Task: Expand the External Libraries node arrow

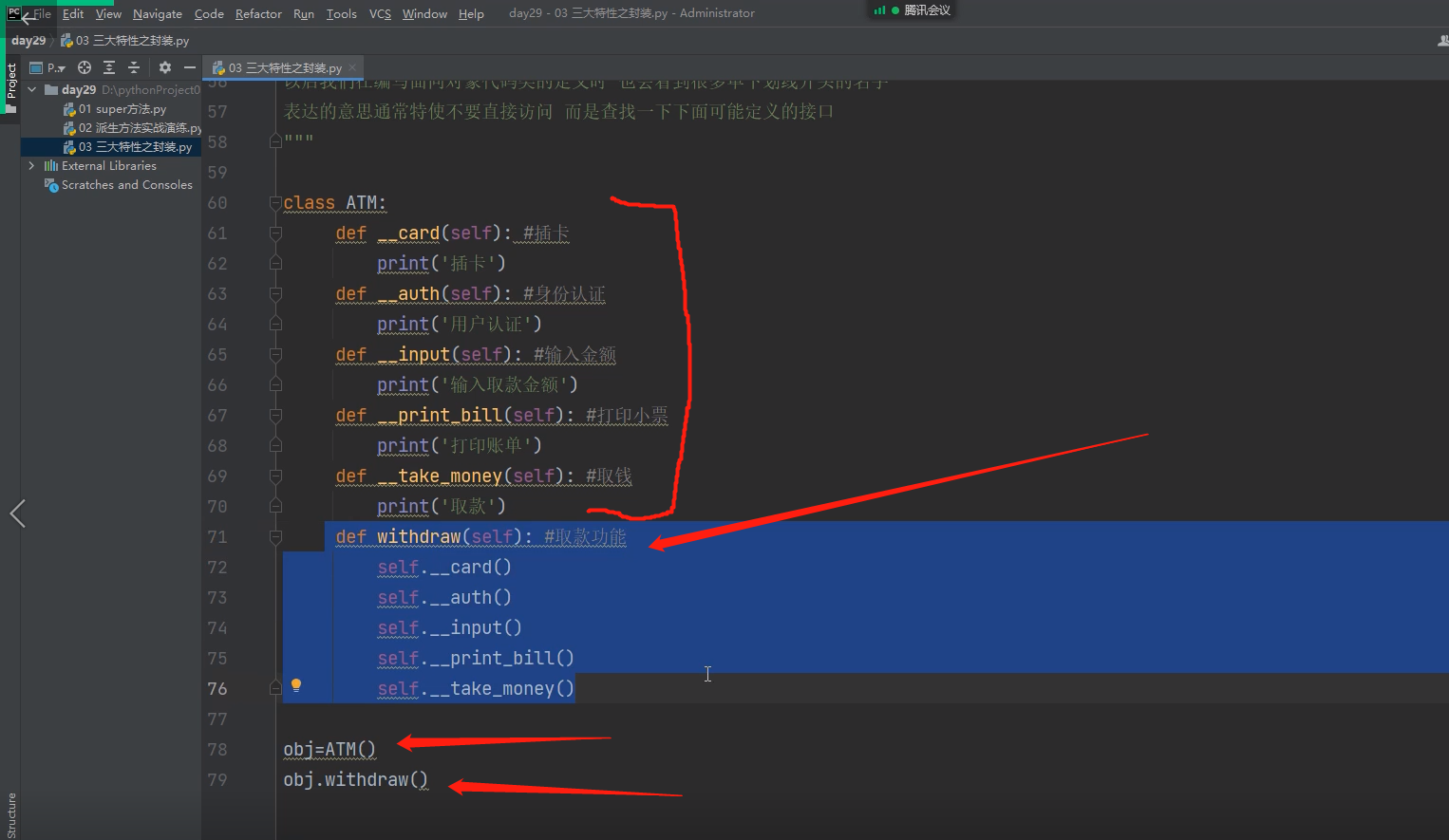Action: (x=32, y=165)
